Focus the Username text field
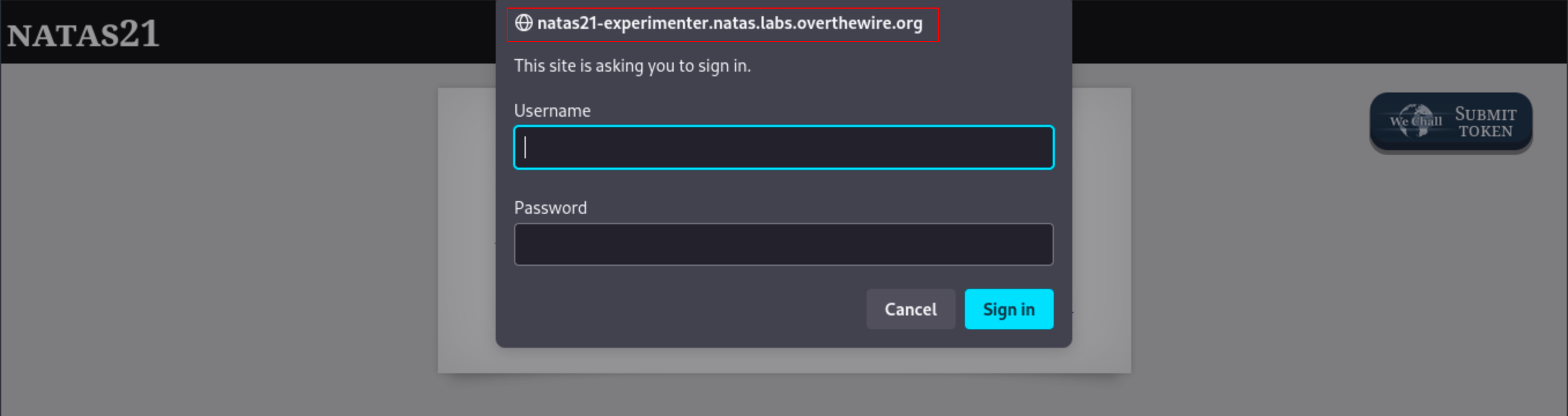 [783, 147]
